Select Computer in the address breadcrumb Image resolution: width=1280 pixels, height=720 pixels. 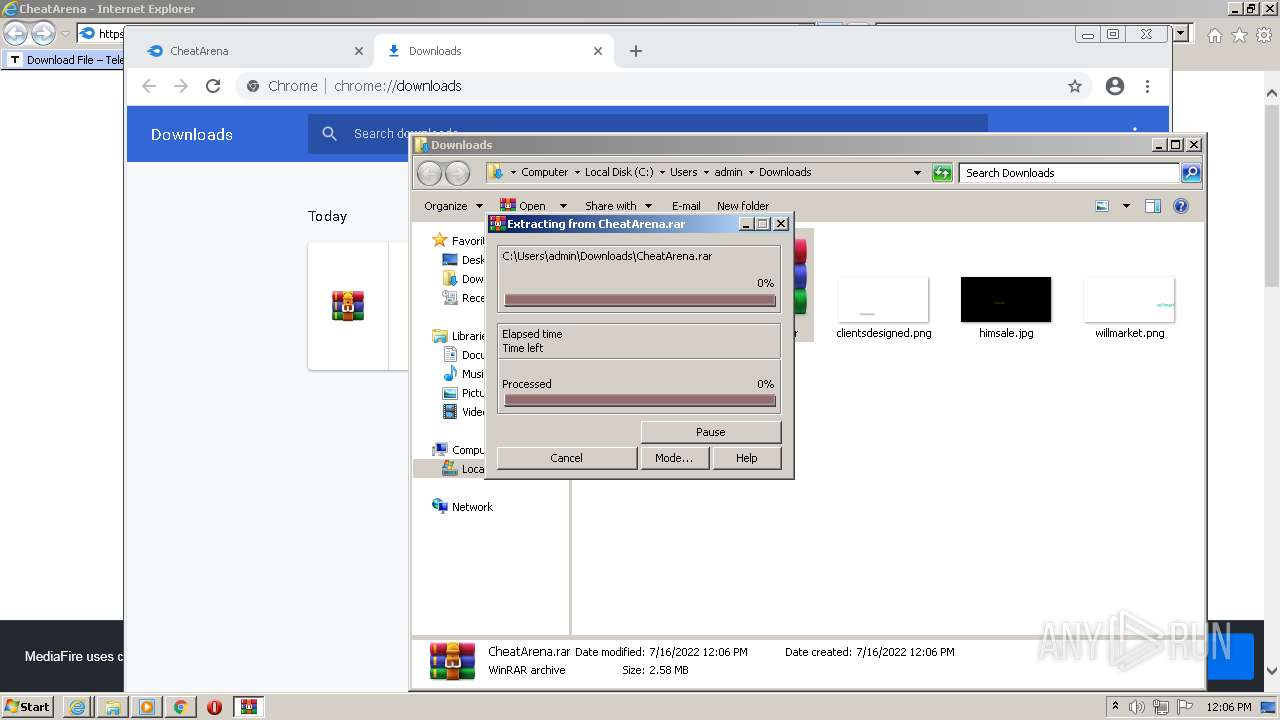click(544, 172)
